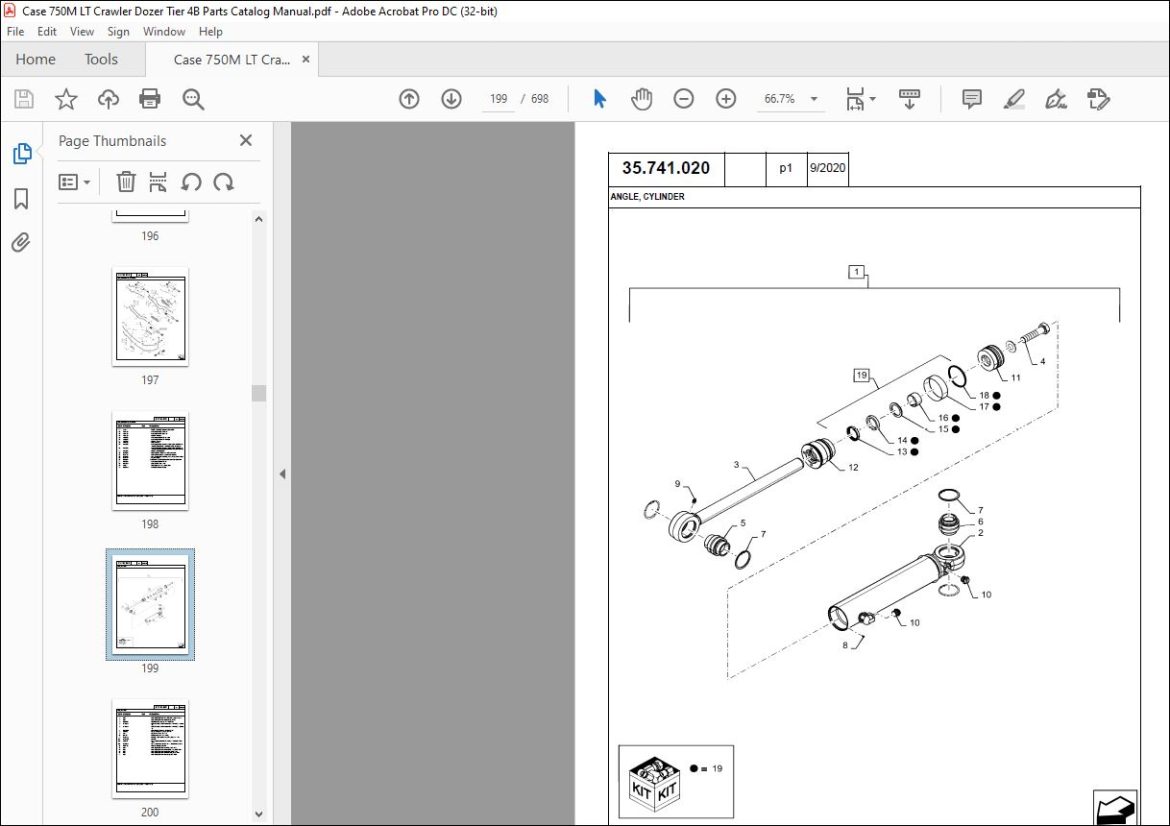Select page 198 thumbnail
Screen dimensions: 1170x826
[x=150, y=460]
